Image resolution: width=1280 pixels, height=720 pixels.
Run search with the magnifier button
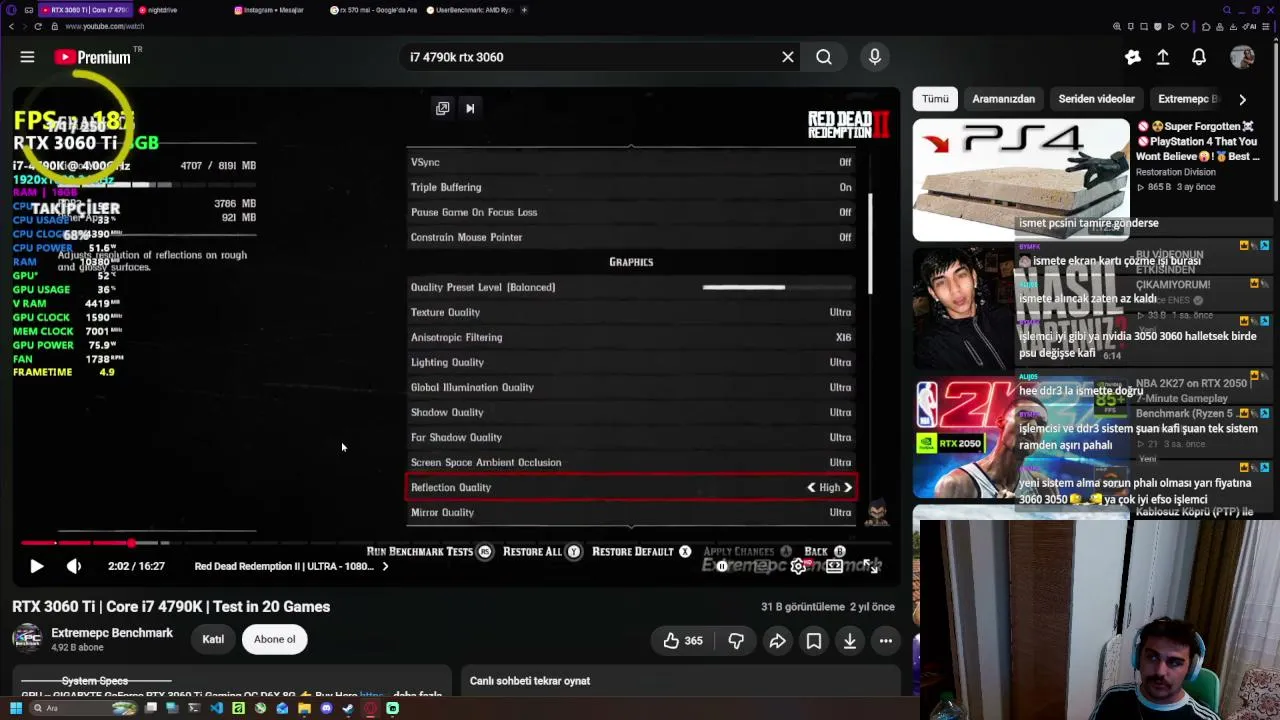[x=824, y=57]
